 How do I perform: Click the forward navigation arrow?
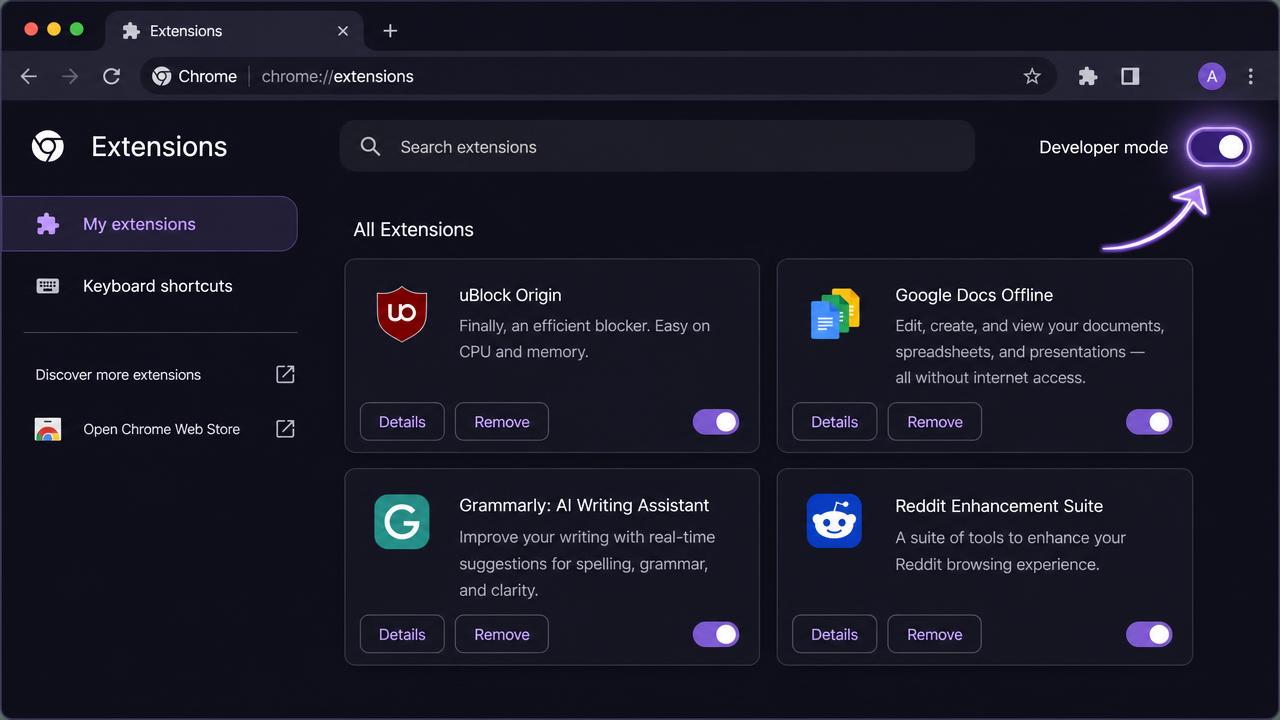[x=70, y=76]
